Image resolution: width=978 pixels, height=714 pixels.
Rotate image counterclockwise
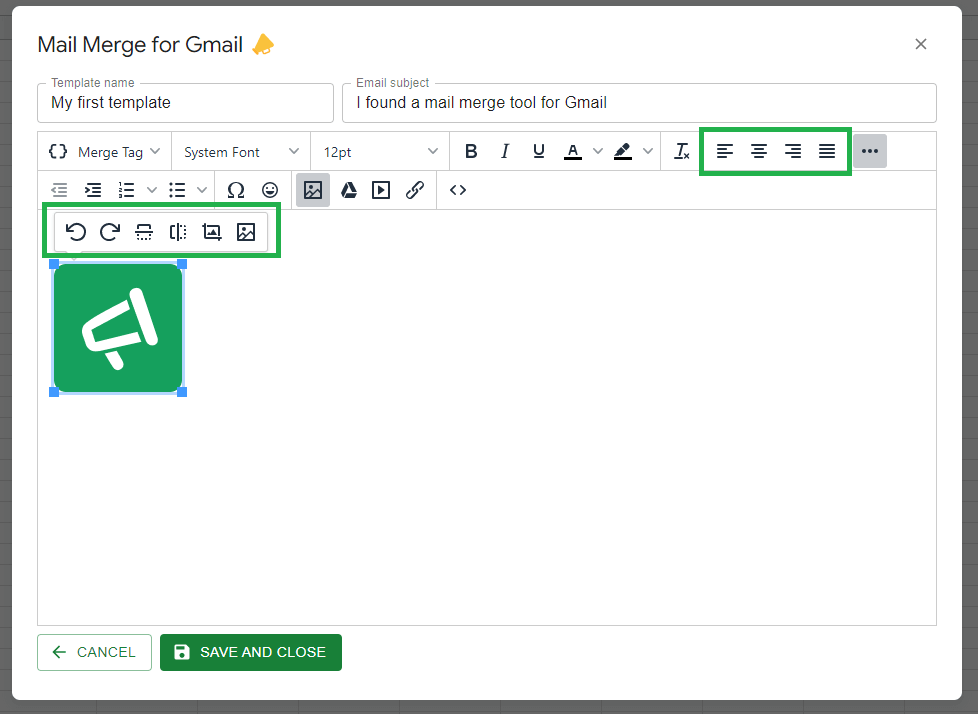[x=76, y=232]
